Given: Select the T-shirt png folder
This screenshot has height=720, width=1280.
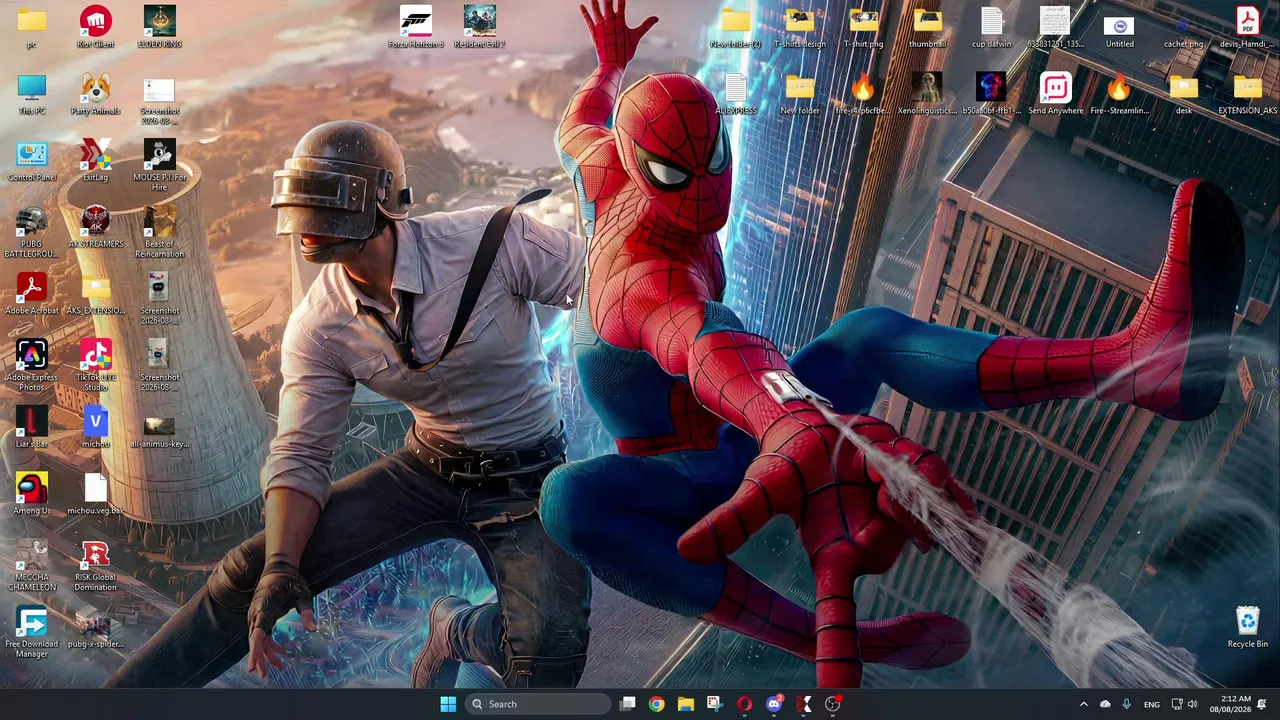Looking at the screenshot, I should (864, 27).
